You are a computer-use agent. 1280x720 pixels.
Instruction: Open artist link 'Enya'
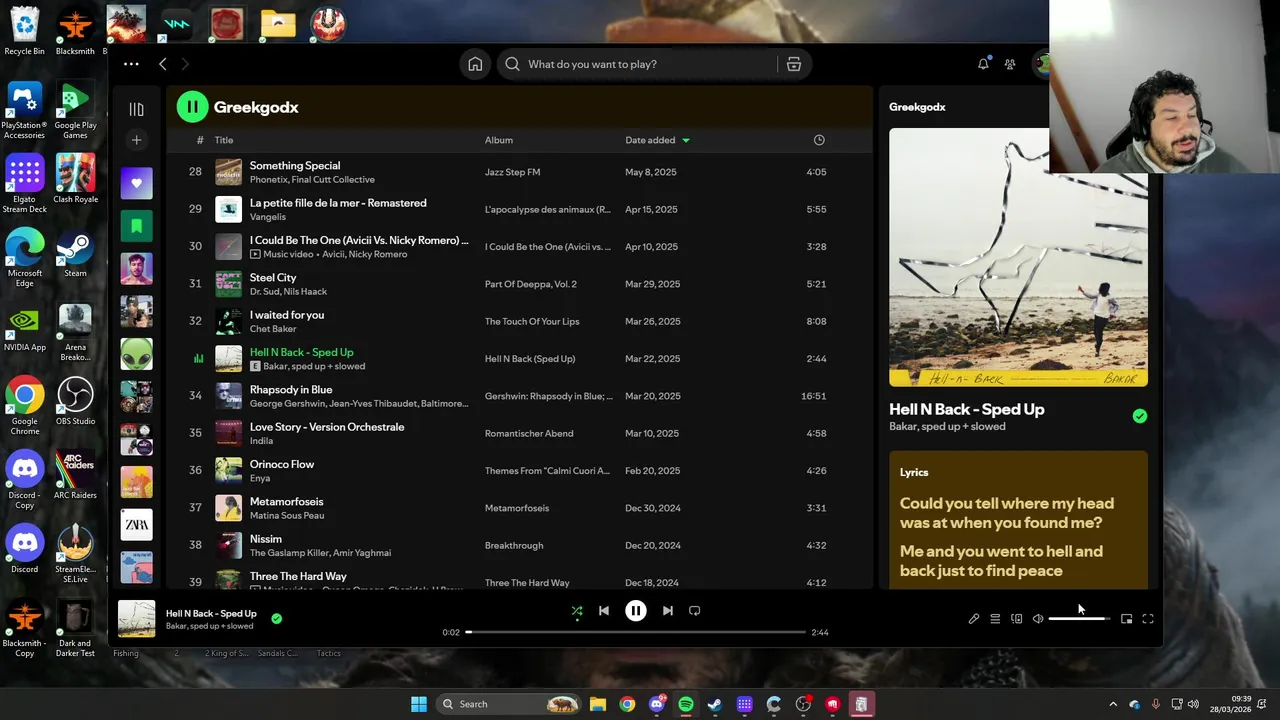260,478
